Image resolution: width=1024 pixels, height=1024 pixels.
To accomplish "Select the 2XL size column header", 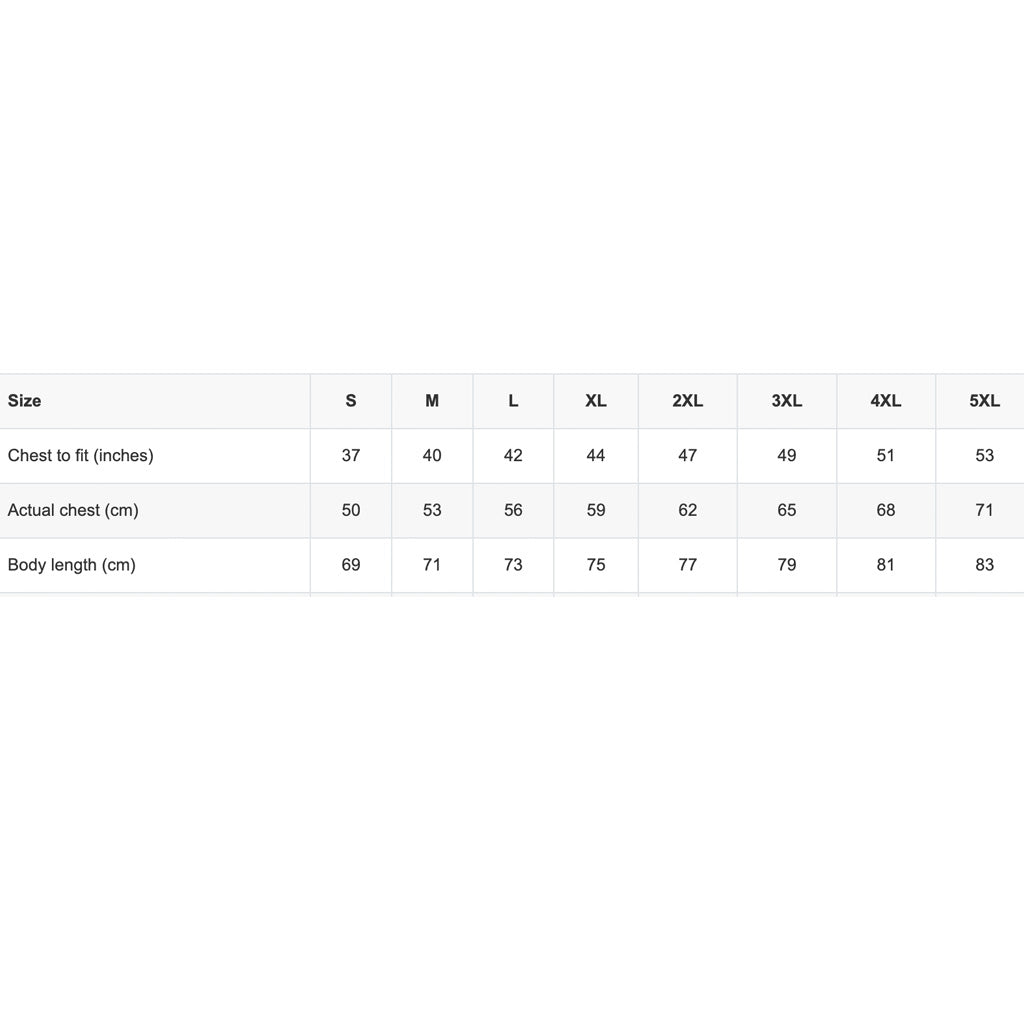I will 688,401.
